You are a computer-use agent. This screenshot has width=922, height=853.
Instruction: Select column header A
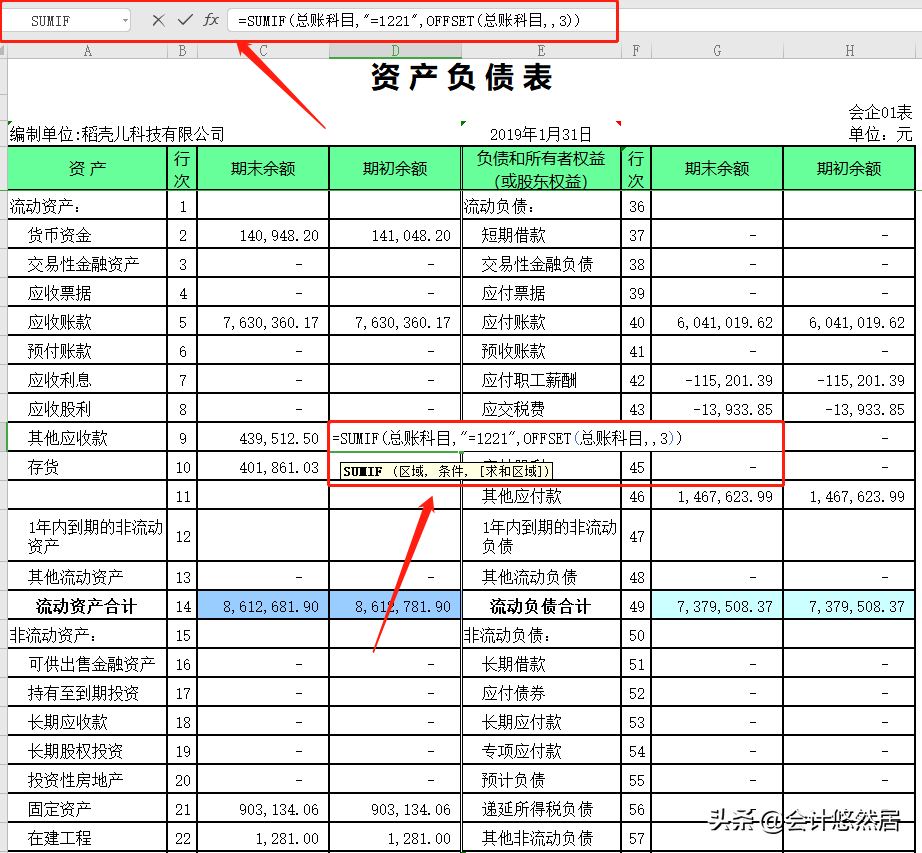click(87, 48)
